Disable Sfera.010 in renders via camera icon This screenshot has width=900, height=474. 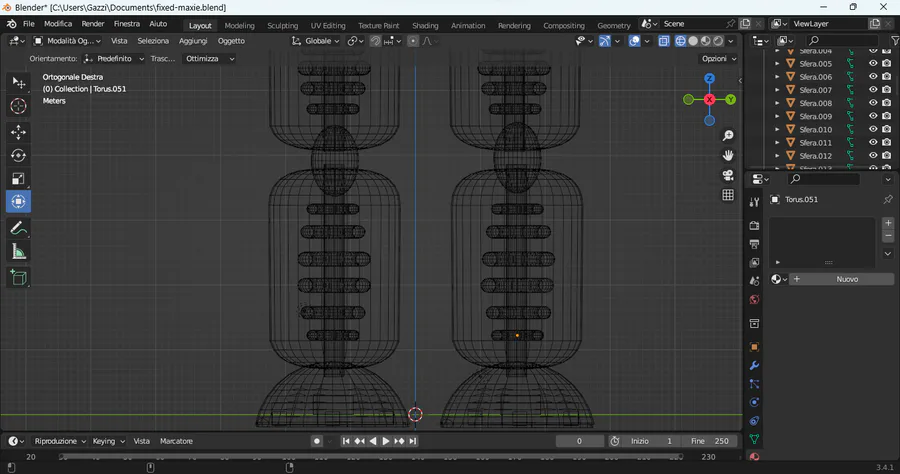tap(886, 129)
